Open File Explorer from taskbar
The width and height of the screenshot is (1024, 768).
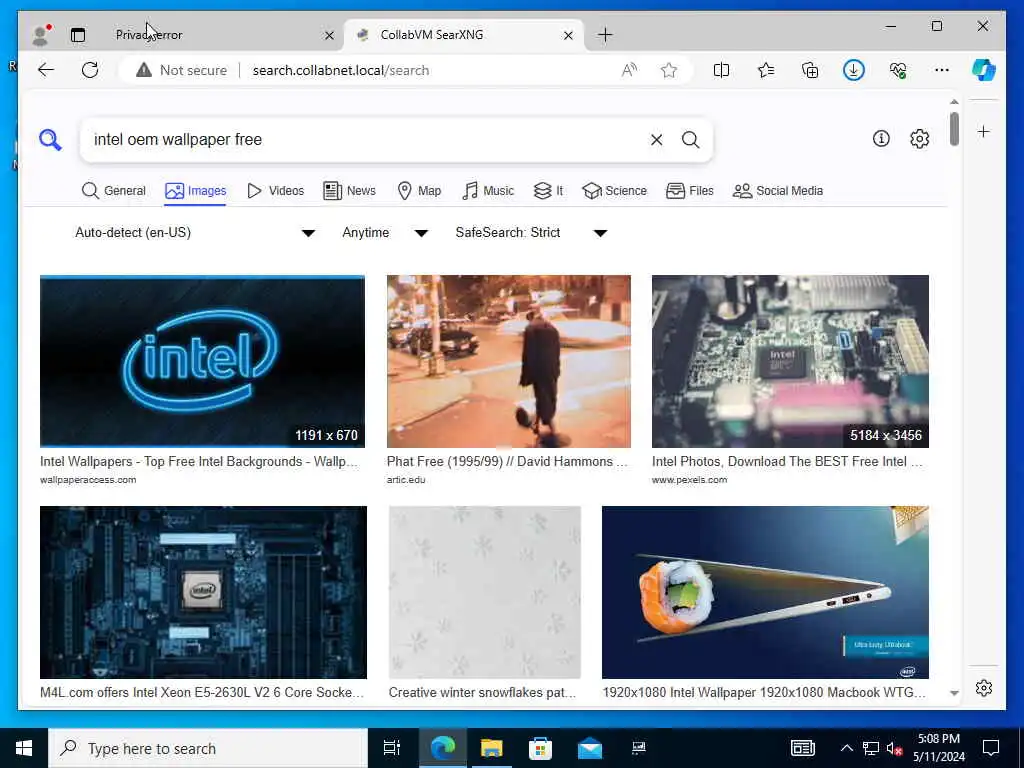492,748
